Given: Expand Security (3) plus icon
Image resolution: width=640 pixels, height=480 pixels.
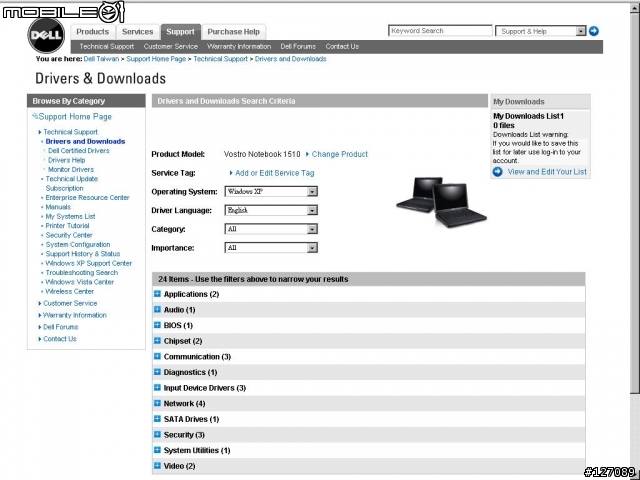Looking at the screenshot, I should (157, 434).
